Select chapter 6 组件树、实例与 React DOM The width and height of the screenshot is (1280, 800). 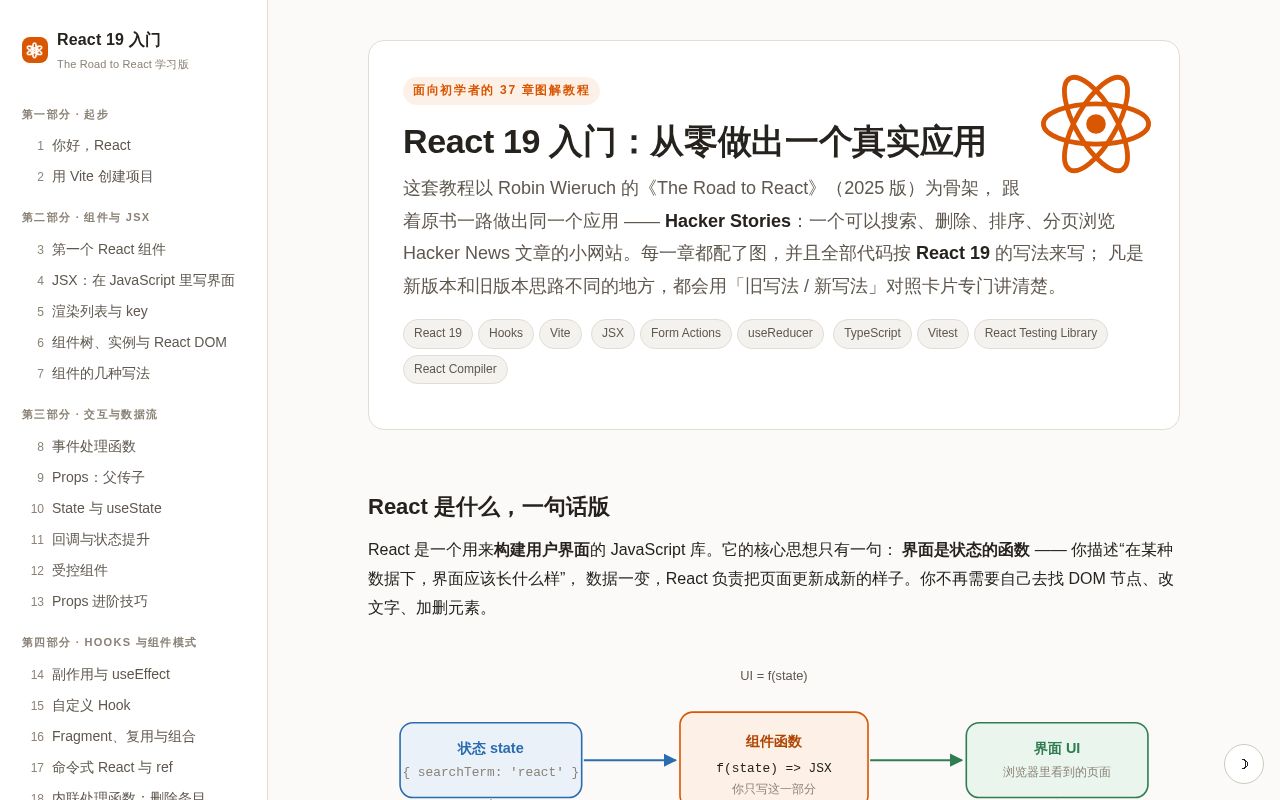point(133,342)
